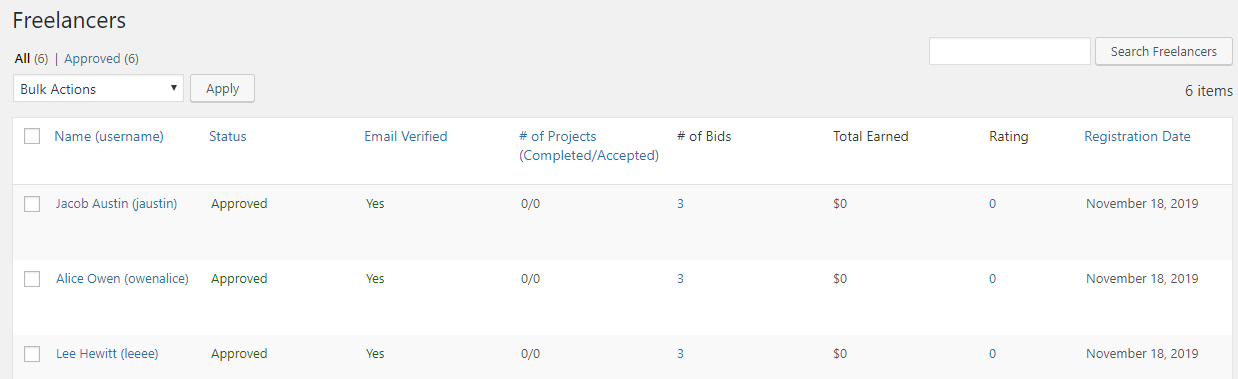Viewport: 1238px width, 379px height.
Task: Tick the checkbox for Lee Hewitt
Action: (x=32, y=354)
